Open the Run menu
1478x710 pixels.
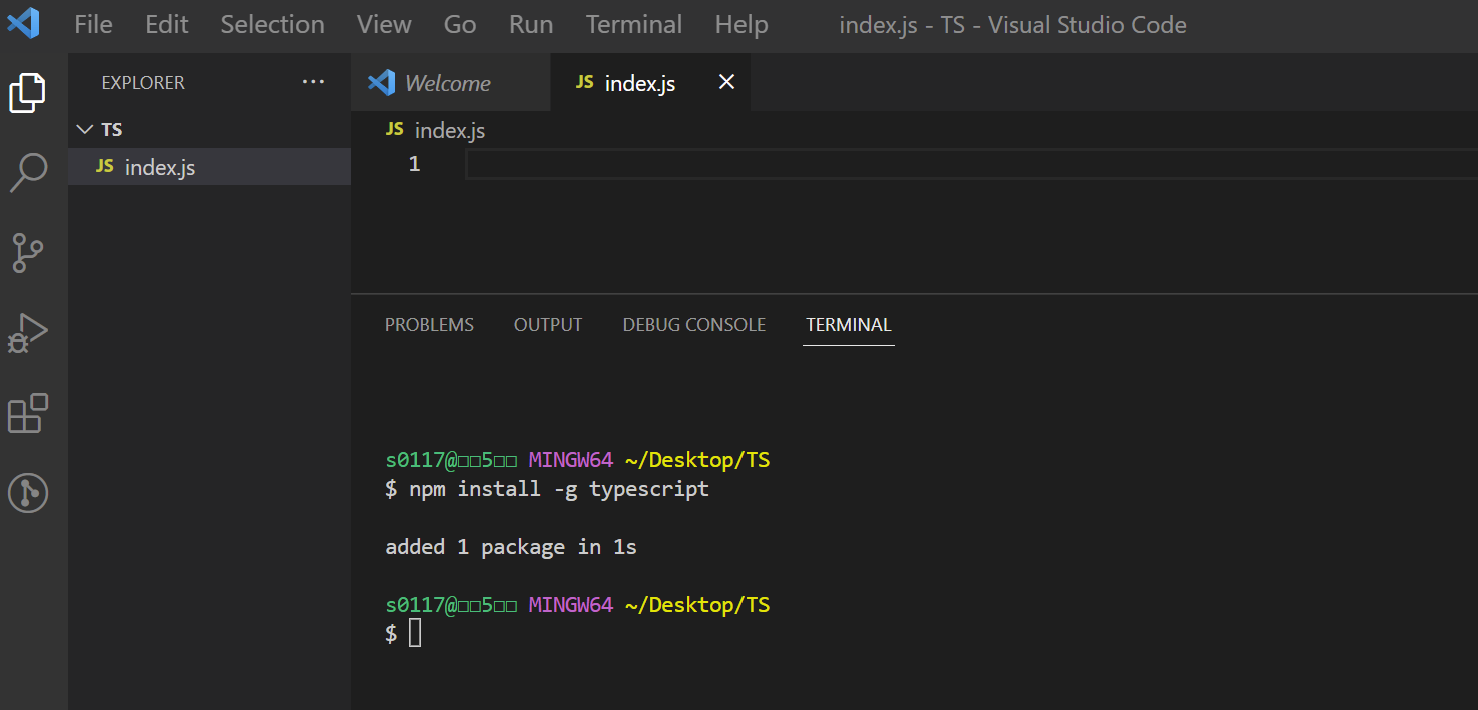[x=530, y=24]
